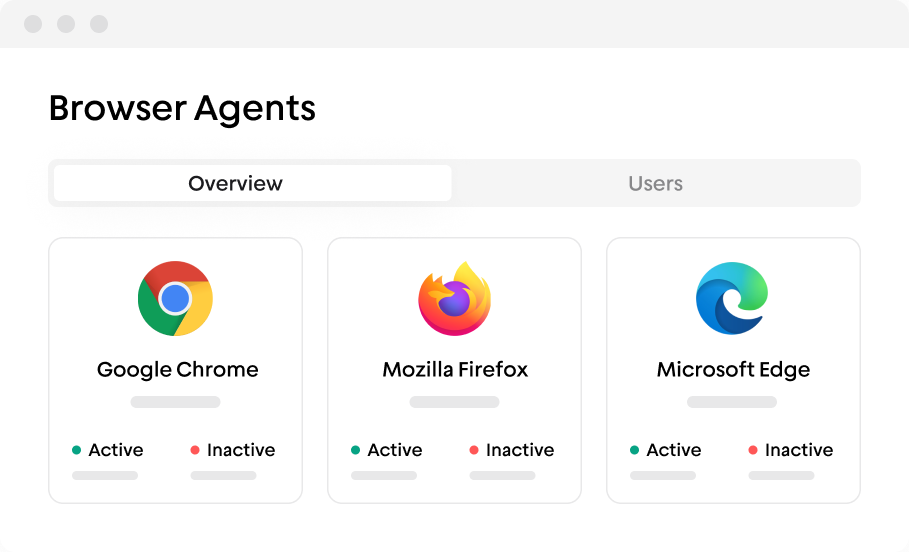The image size is (909, 552).
Task: Open the Microsoft Edge card title
Action: (x=733, y=370)
